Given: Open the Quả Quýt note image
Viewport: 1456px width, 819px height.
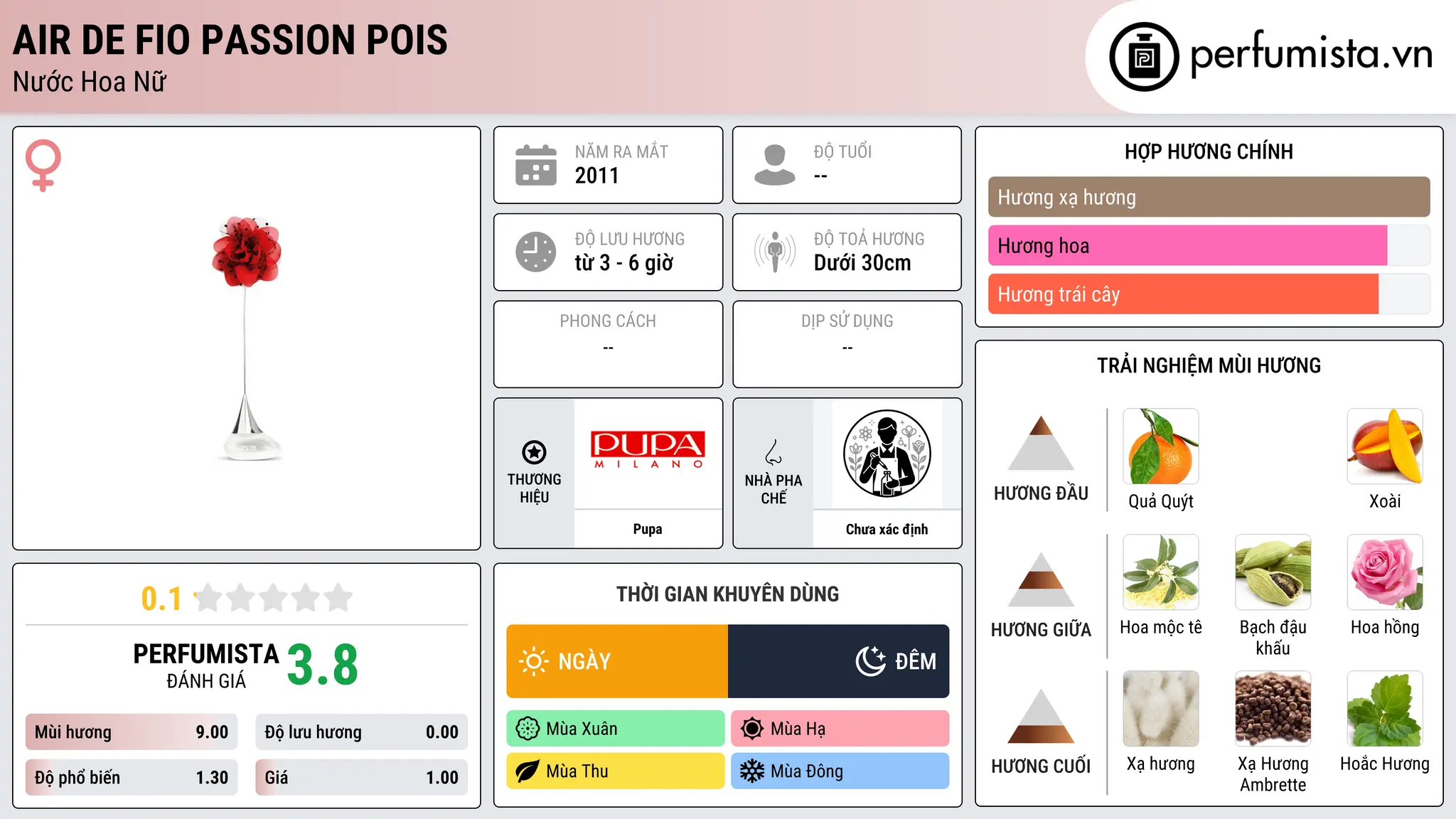Looking at the screenshot, I should (x=1161, y=446).
